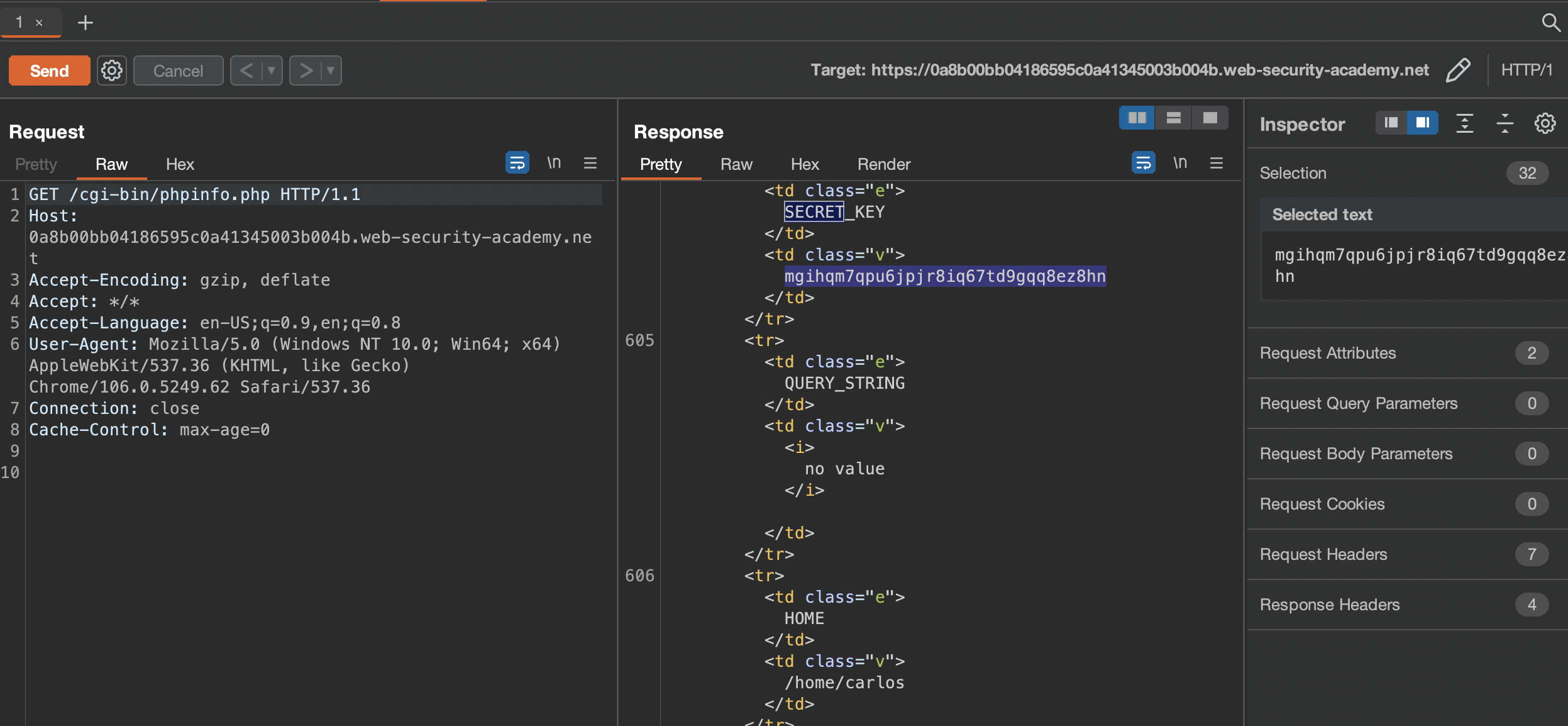Switch to side-by-side layout view
This screenshot has height=726, width=1568.
tap(1137, 118)
